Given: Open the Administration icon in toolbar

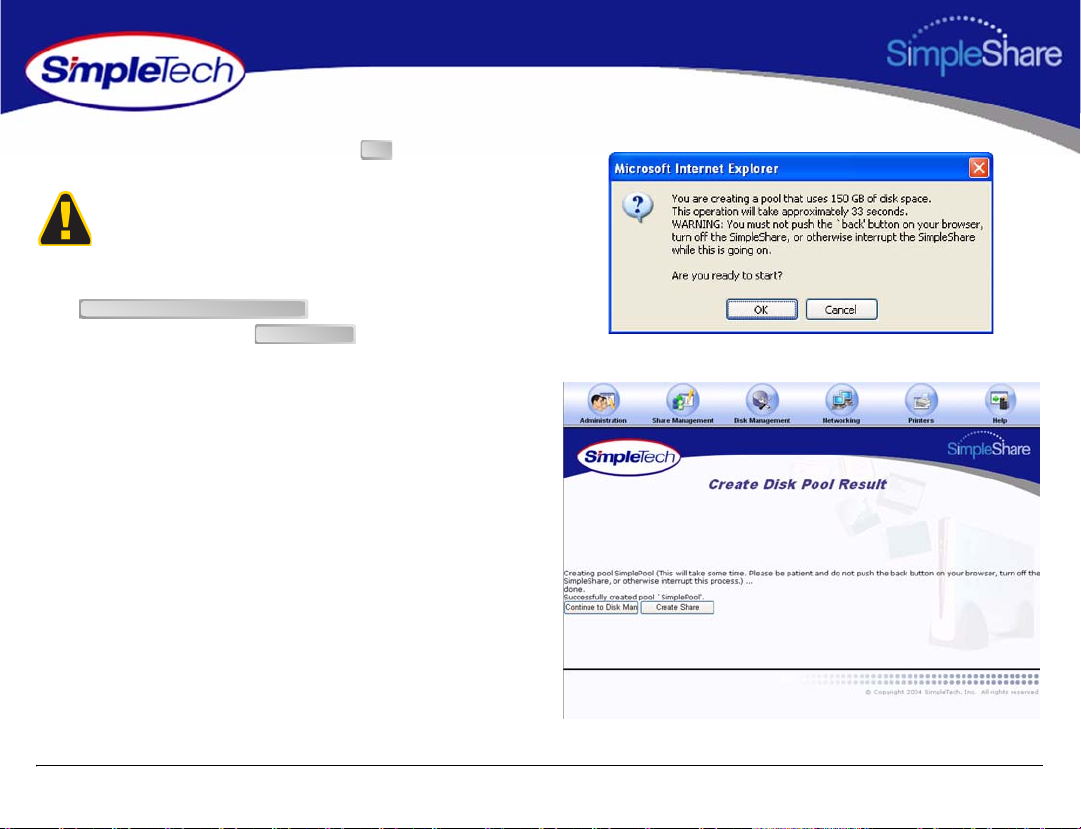Looking at the screenshot, I should 603,403.
